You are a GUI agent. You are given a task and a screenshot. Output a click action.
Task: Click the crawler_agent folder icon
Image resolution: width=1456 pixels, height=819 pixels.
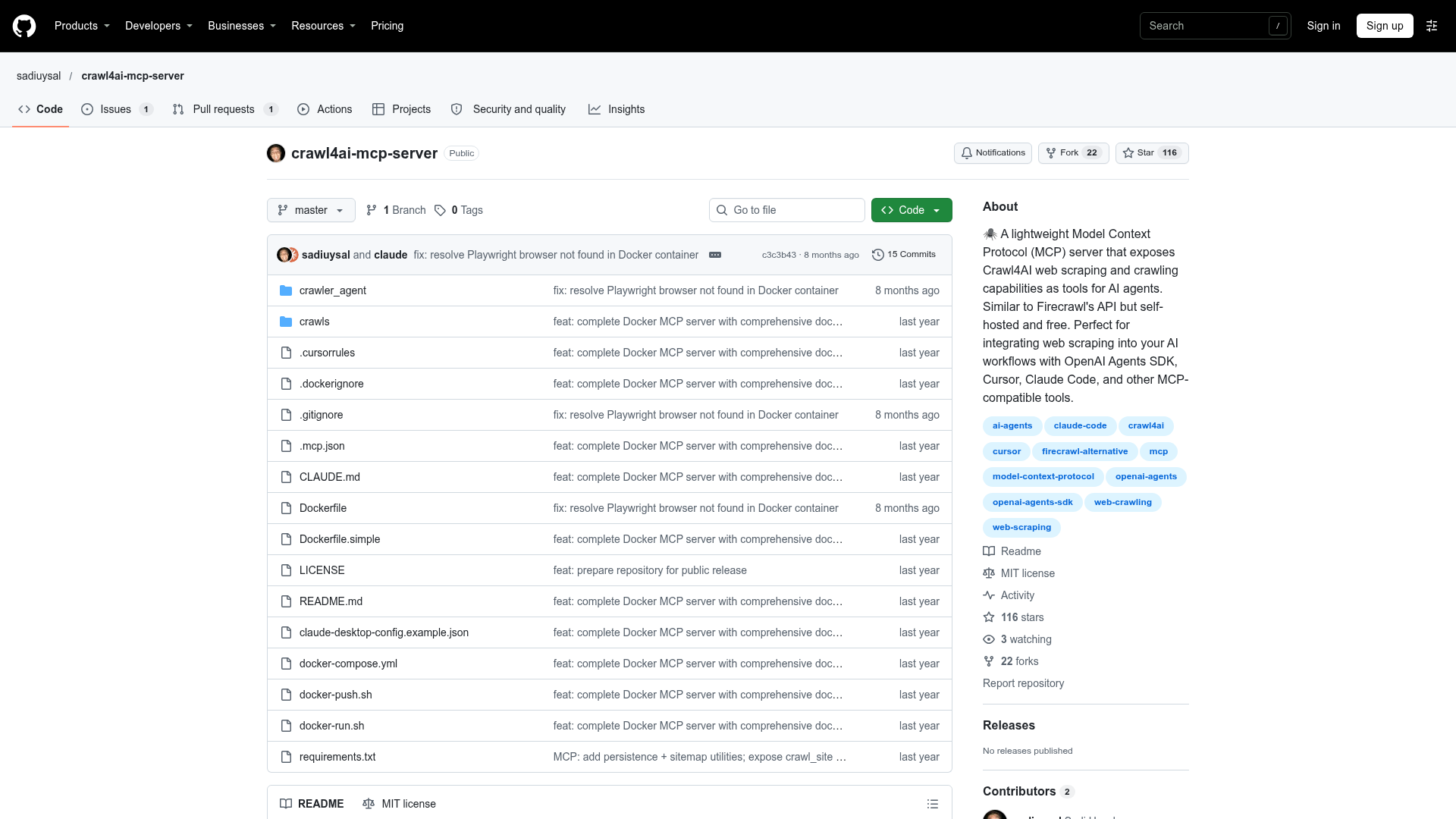(x=286, y=290)
